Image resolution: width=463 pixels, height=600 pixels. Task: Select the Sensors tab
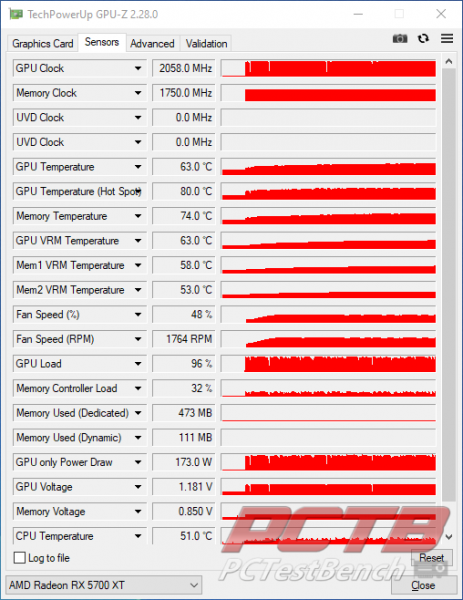pyautogui.click(x=102, y=42)
